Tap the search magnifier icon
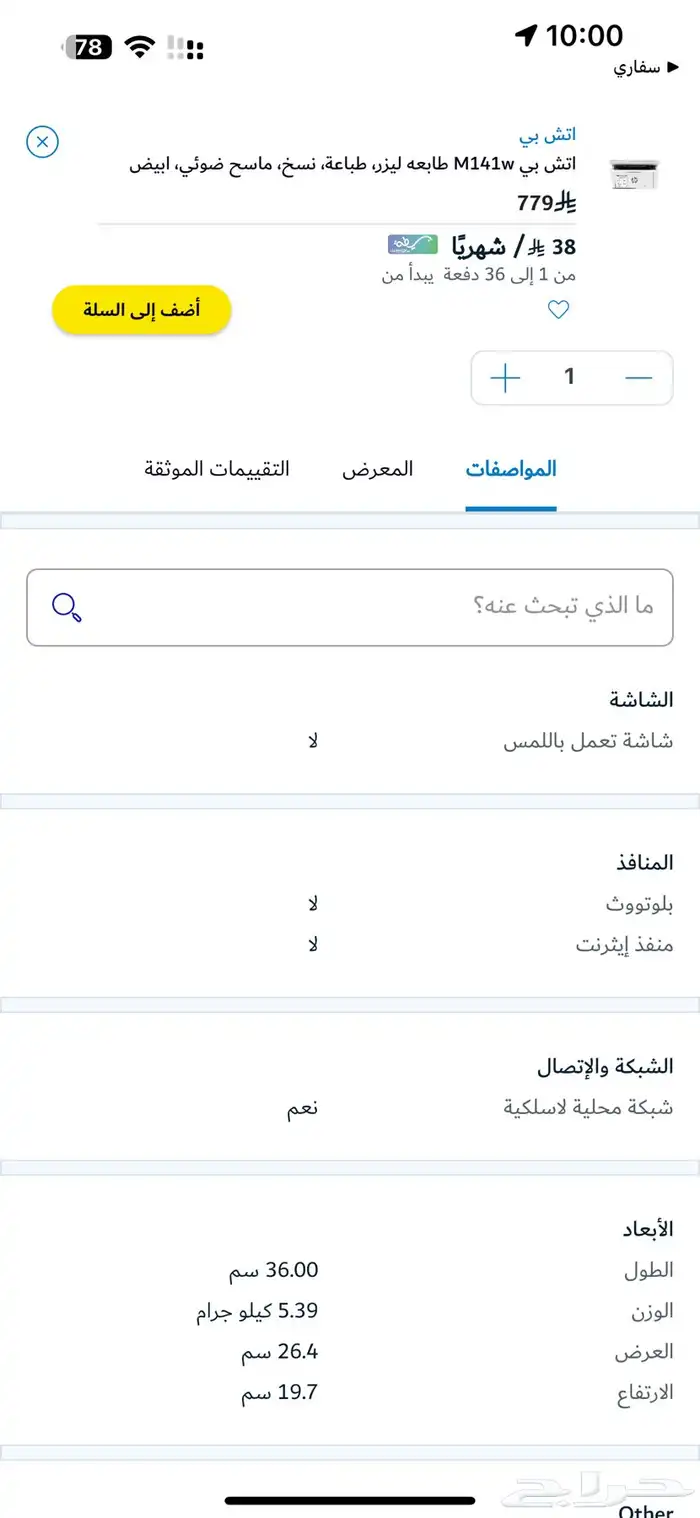700x1518 pixels. coord(66,606)
